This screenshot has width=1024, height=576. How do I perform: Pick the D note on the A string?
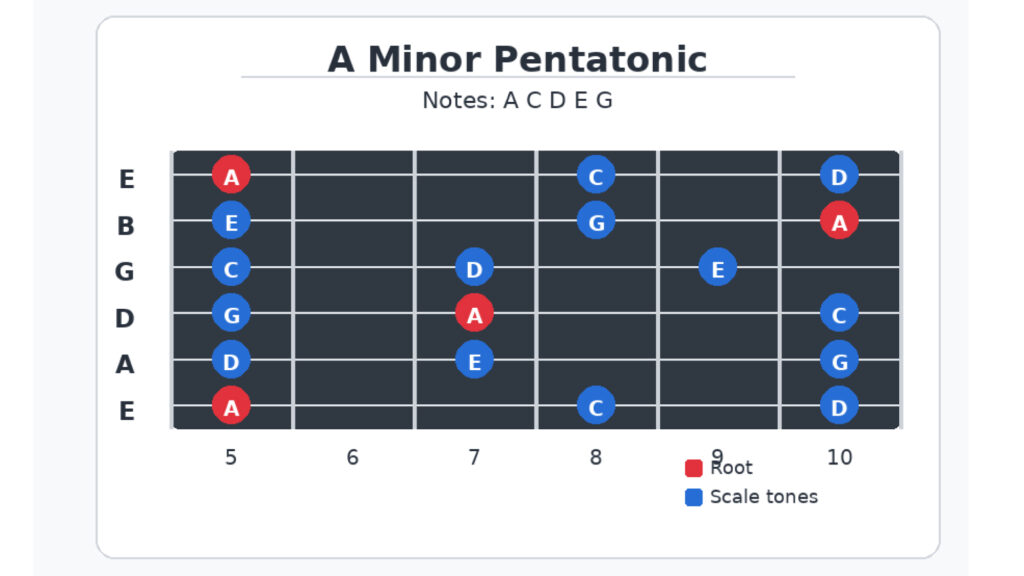pos(231,360)
